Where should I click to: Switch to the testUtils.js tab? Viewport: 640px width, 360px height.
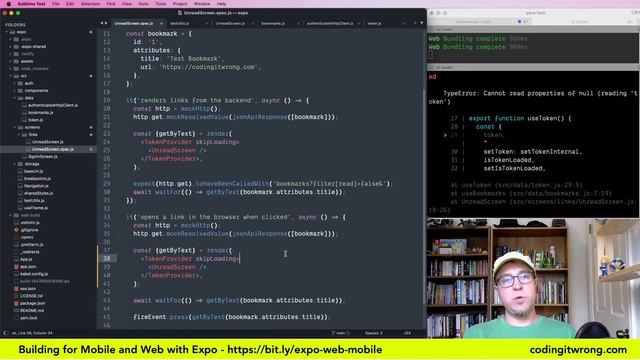click(x=180, y=23)
